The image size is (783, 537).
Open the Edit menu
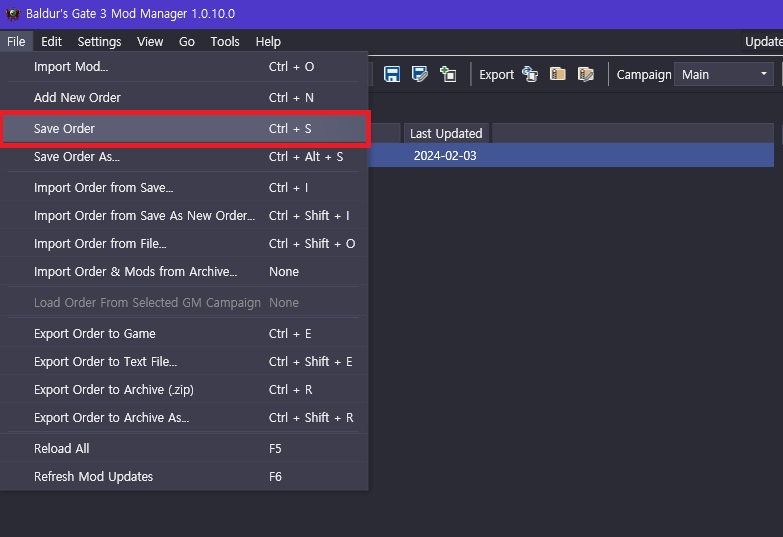(x=51, y=41)
